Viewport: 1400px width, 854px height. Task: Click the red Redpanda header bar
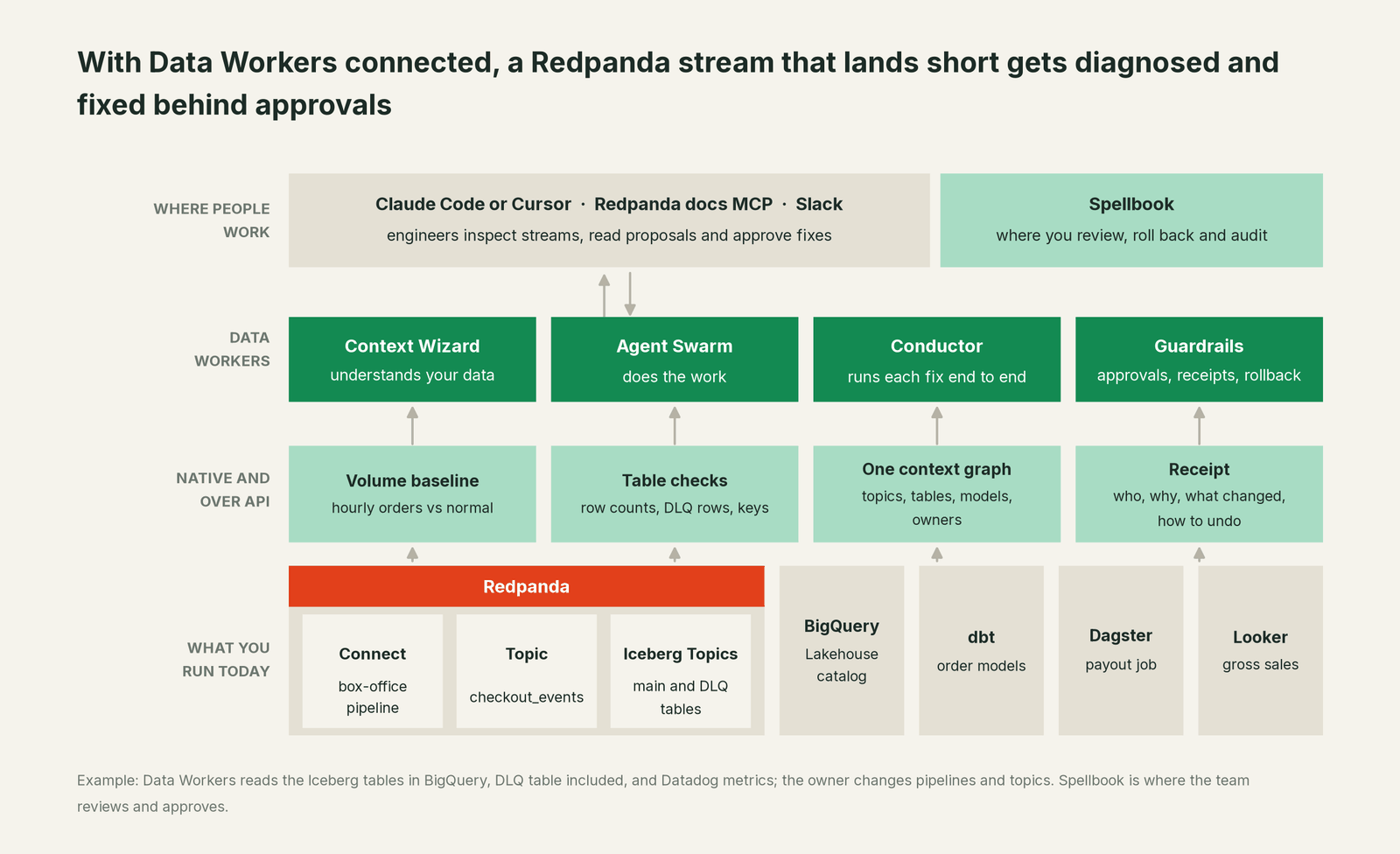coord(527,586)
